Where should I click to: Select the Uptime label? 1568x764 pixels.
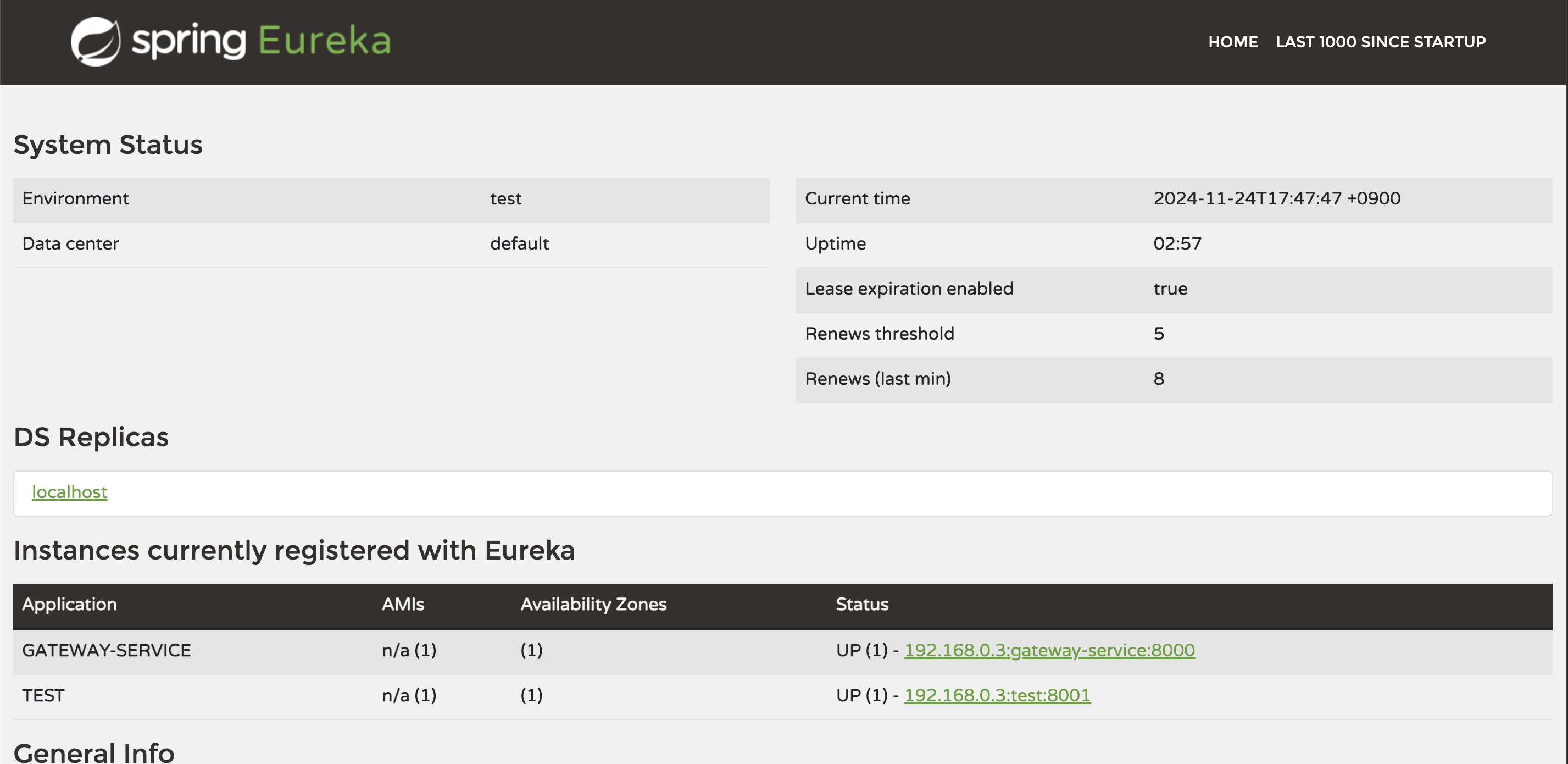coord(835,243)
